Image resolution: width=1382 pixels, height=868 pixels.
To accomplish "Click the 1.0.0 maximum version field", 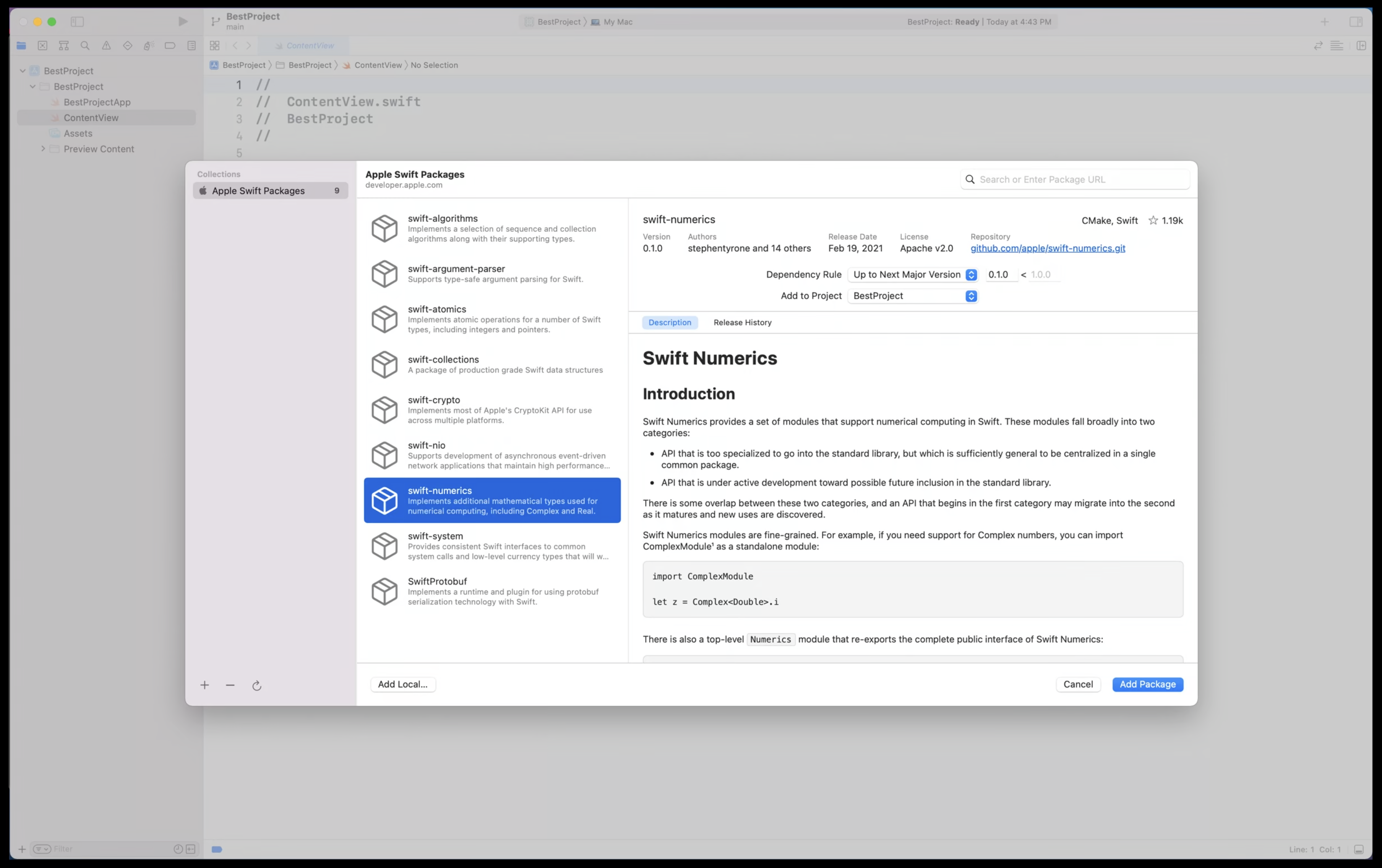I will click(1044, 275).
